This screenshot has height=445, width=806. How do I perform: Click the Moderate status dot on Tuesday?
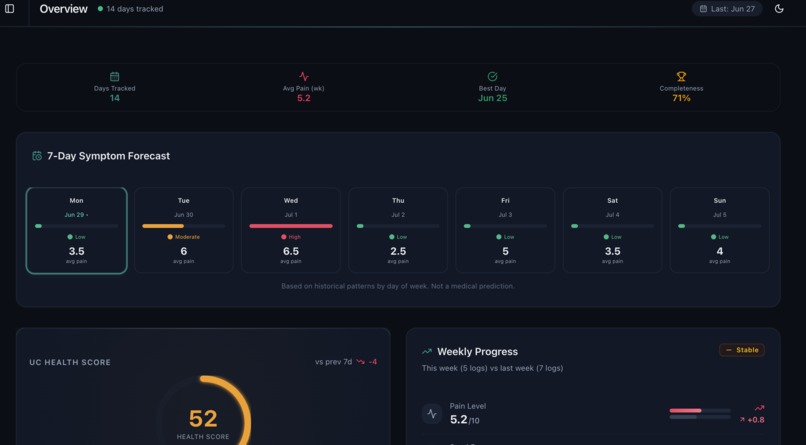pos(170,237)
